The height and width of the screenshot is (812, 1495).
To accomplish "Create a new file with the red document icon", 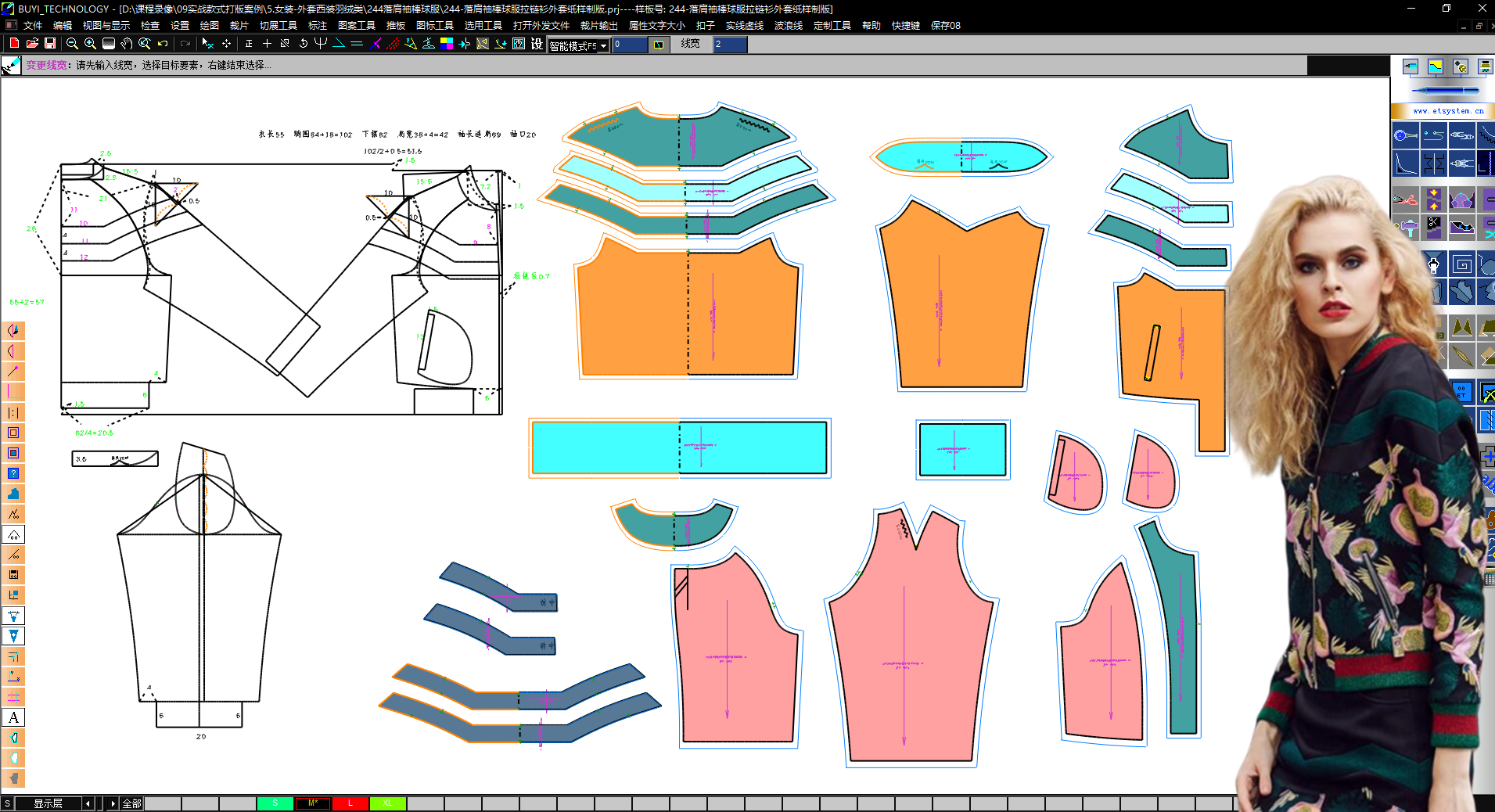I will [13, 44].
